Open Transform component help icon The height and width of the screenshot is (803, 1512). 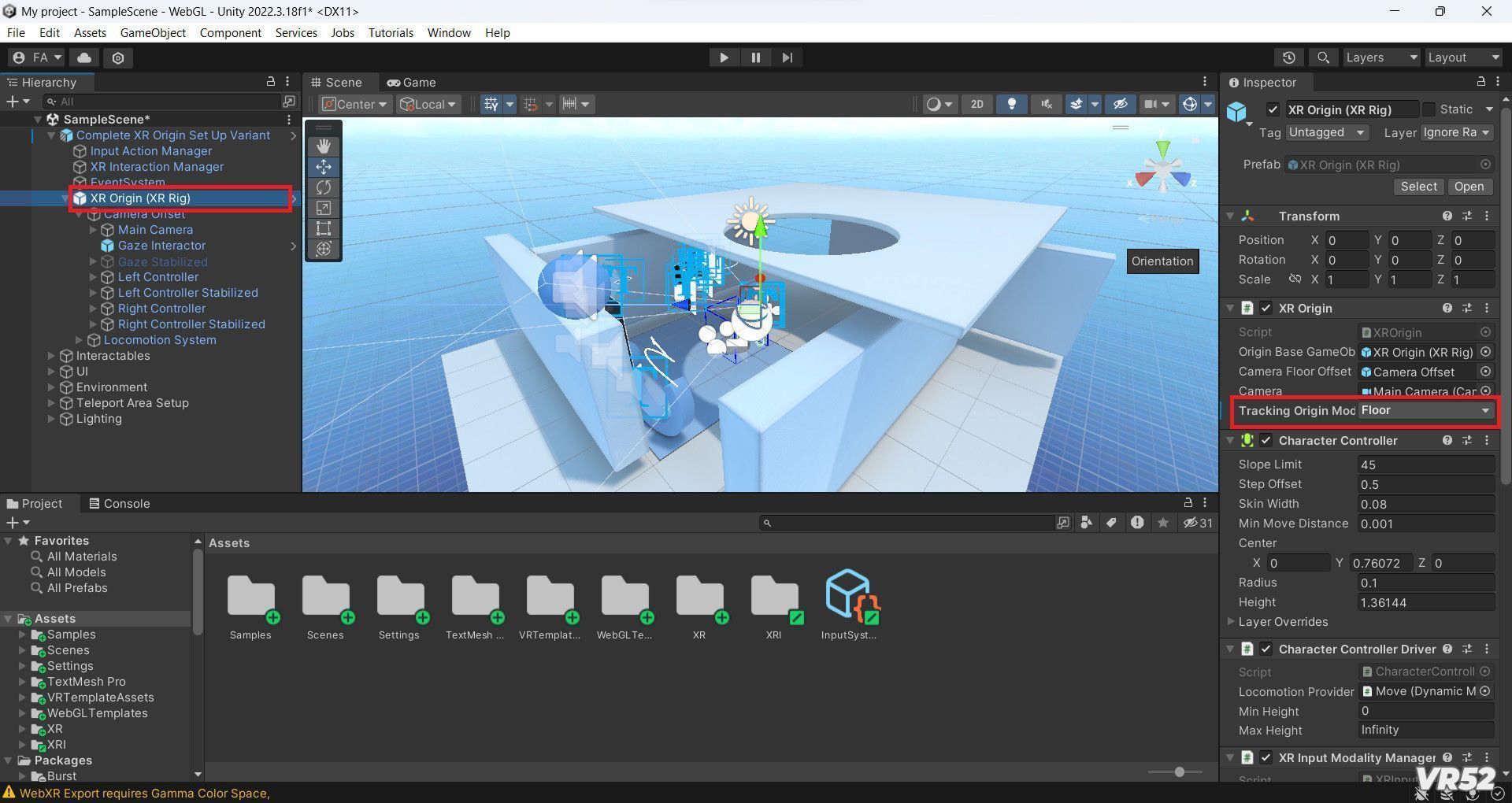(1447, 216)
